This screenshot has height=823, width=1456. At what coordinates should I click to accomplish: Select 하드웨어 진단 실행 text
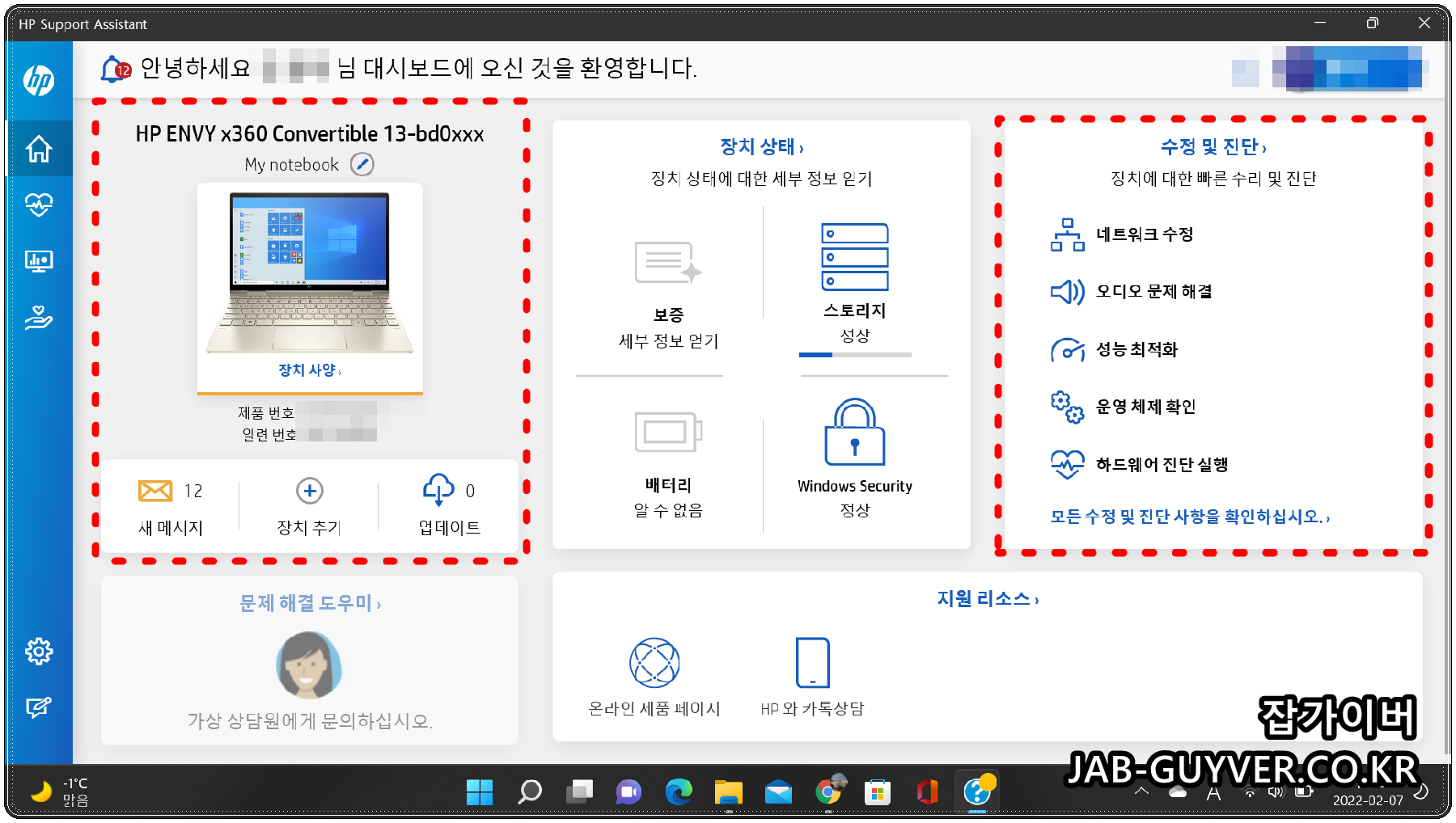pyautogui.click(x=1162, y=464)
